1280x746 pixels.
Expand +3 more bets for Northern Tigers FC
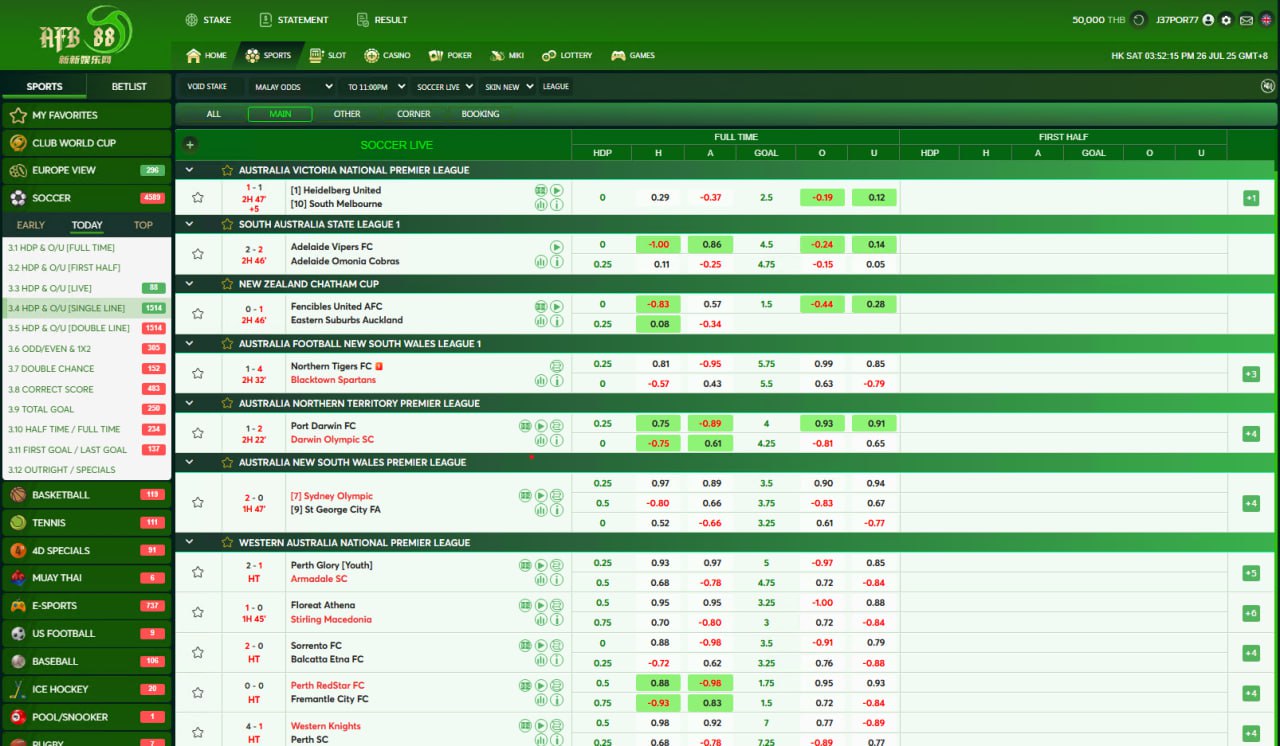1251,374
